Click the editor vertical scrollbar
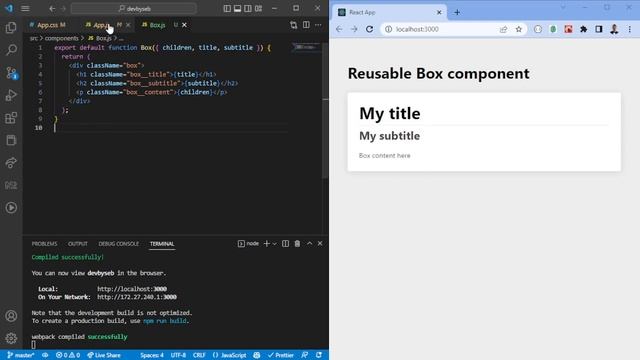 (325, 110)
